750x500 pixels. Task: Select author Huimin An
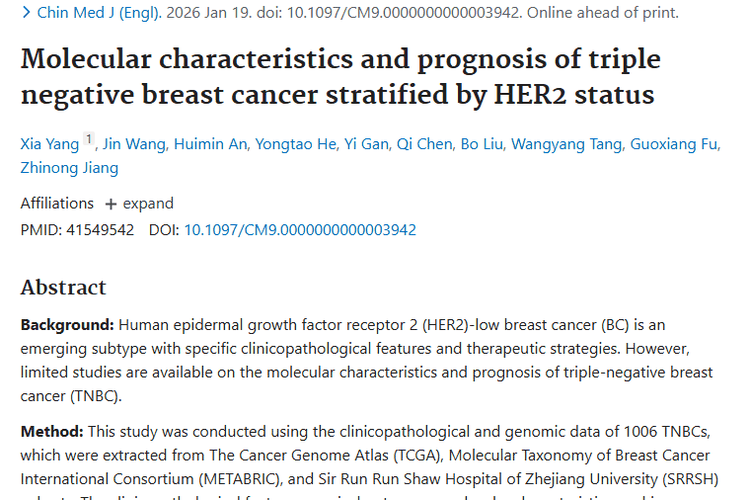(210, 144)
